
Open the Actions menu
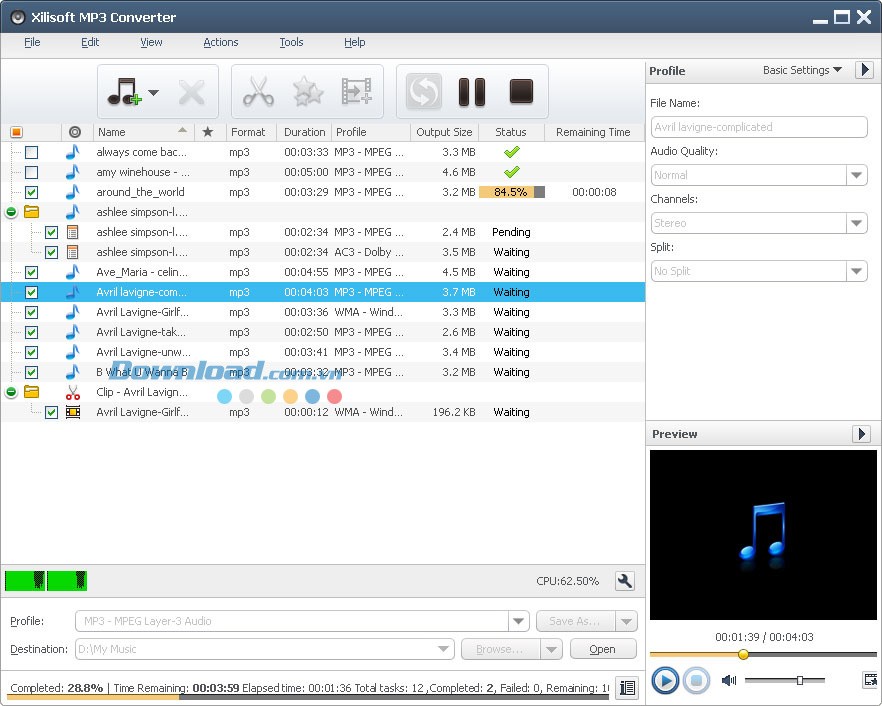click(x=220, y=42)
